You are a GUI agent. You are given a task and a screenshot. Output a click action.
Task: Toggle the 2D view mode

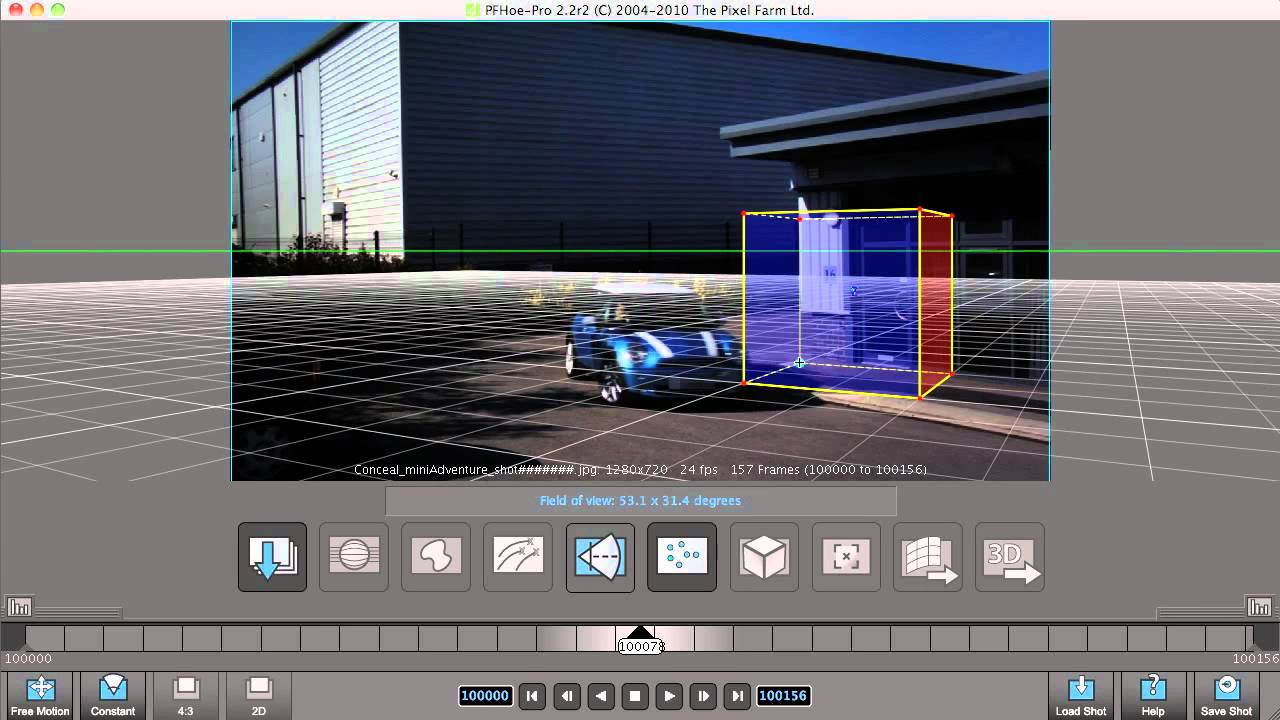(259, 696)
